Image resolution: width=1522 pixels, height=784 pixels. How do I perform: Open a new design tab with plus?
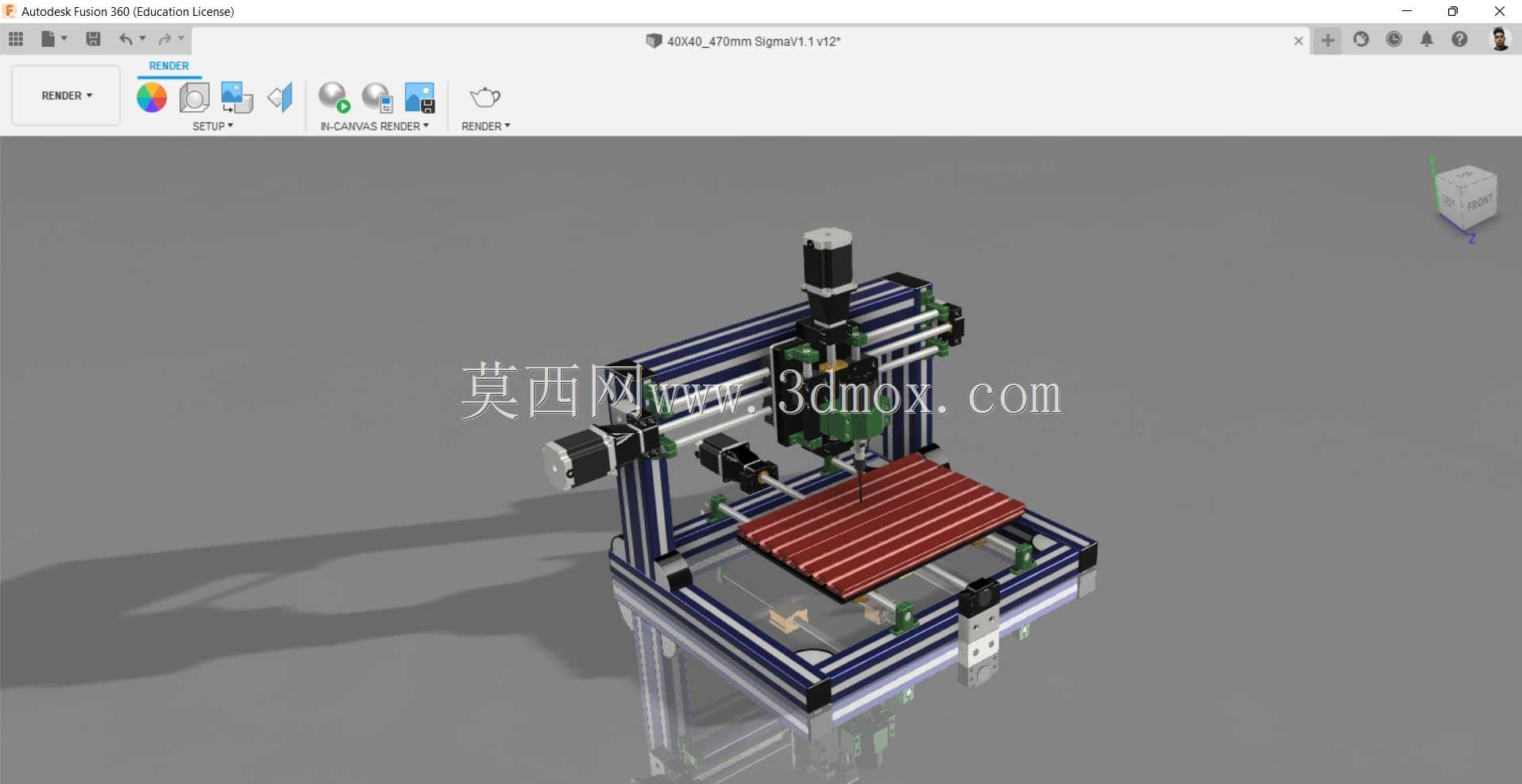pyautogui.click(x=1327, y=40)
